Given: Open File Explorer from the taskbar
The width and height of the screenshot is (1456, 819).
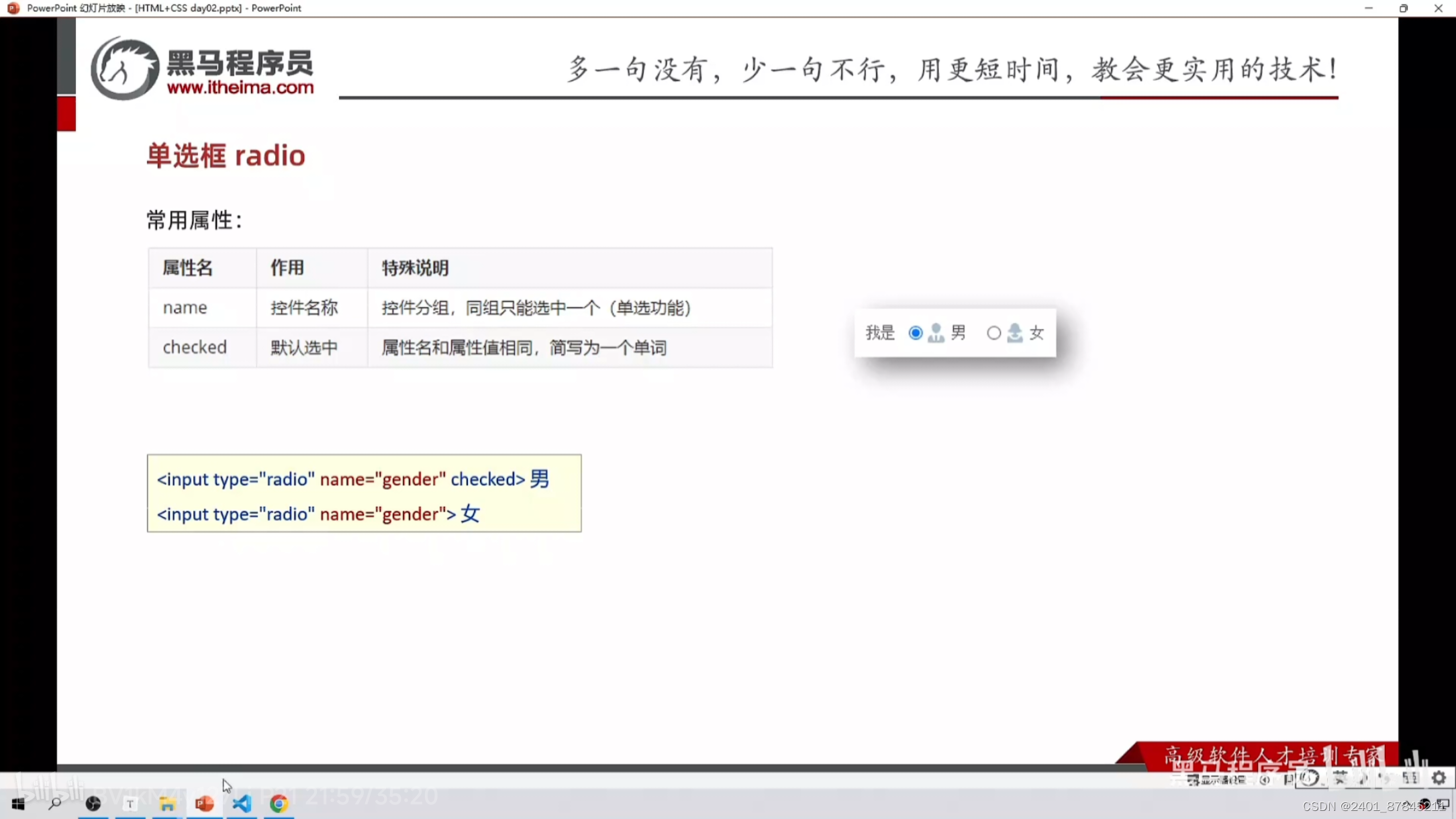Looking at the screenshot, I should pyautogui.click(x=167, y=804).
